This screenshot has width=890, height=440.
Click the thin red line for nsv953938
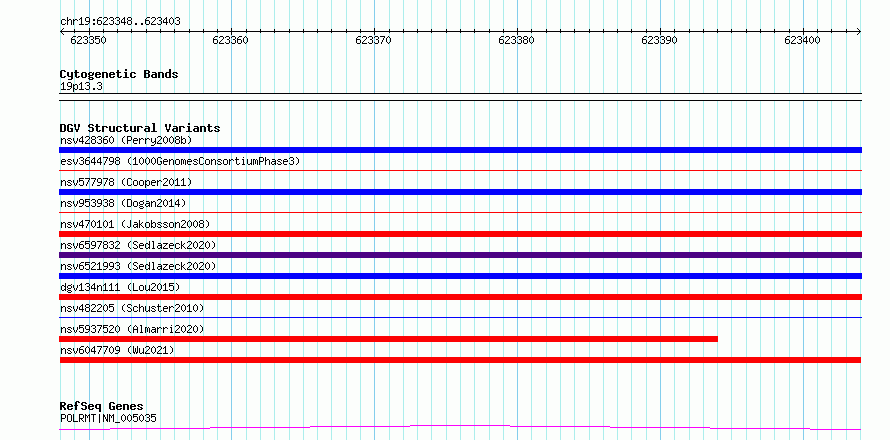coord(460,212)
